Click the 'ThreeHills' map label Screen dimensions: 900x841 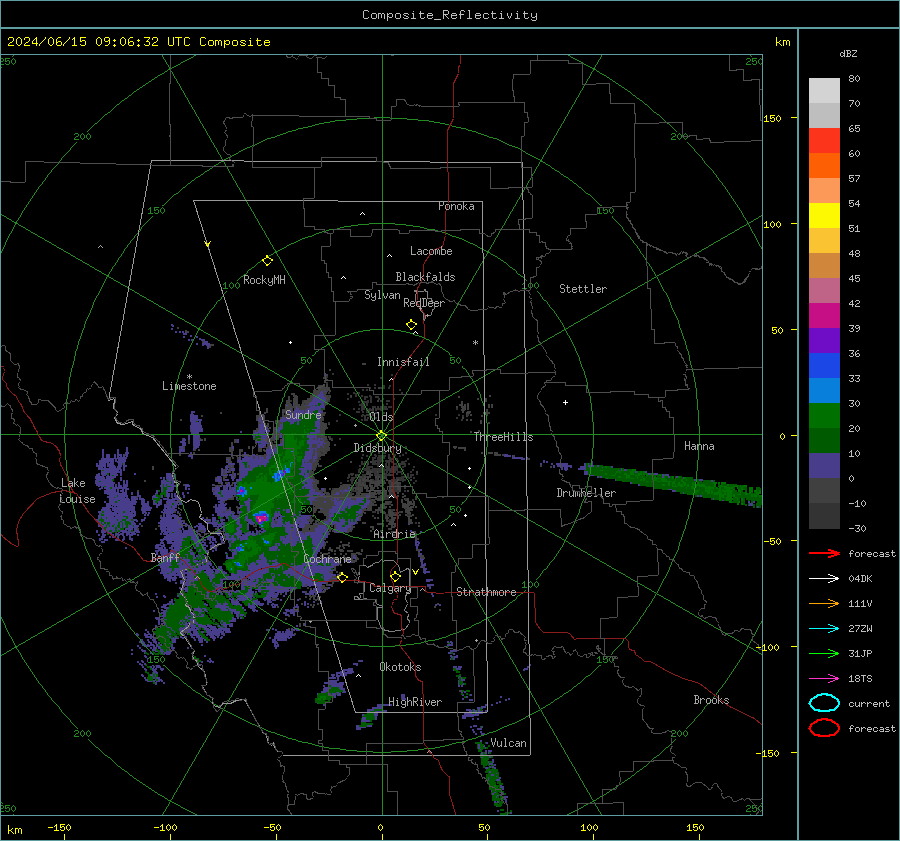[x=503, y=437]
